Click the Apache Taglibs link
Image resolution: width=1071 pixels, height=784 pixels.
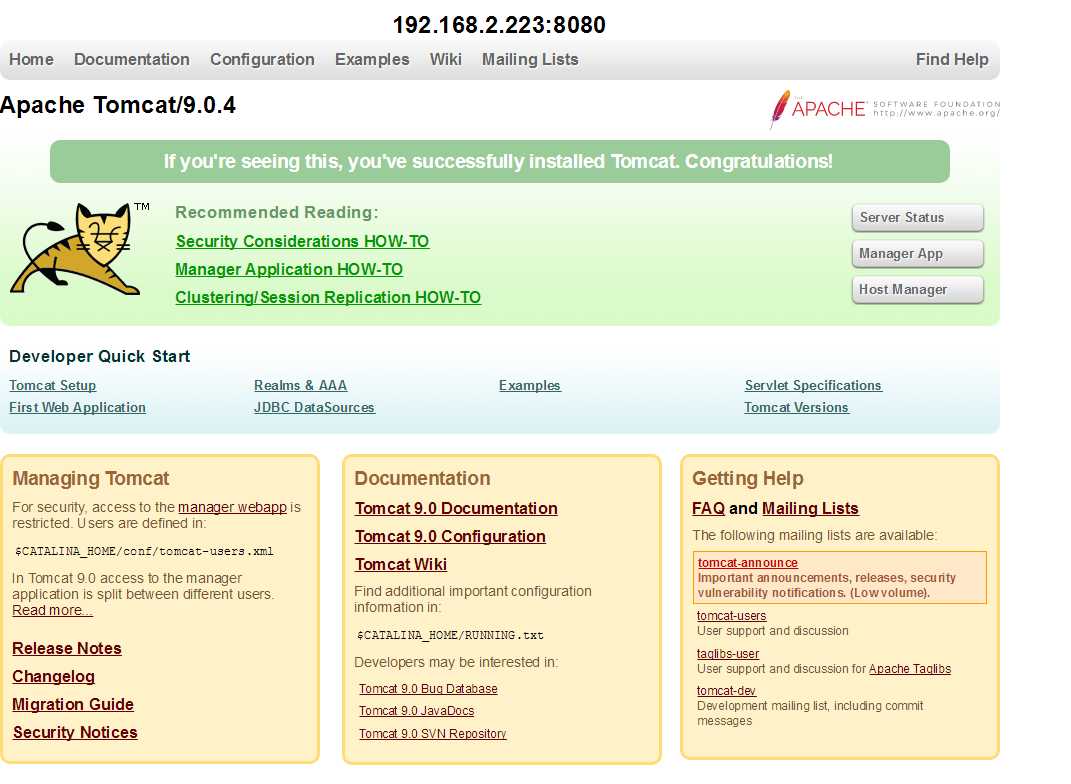click(x=910, y=669)
